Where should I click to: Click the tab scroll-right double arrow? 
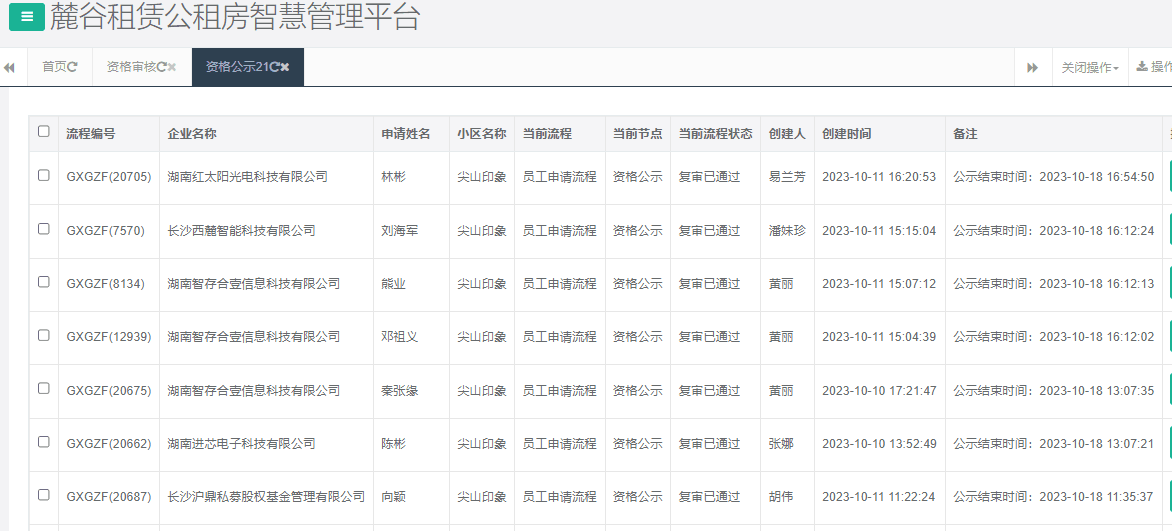(1032, 67)
